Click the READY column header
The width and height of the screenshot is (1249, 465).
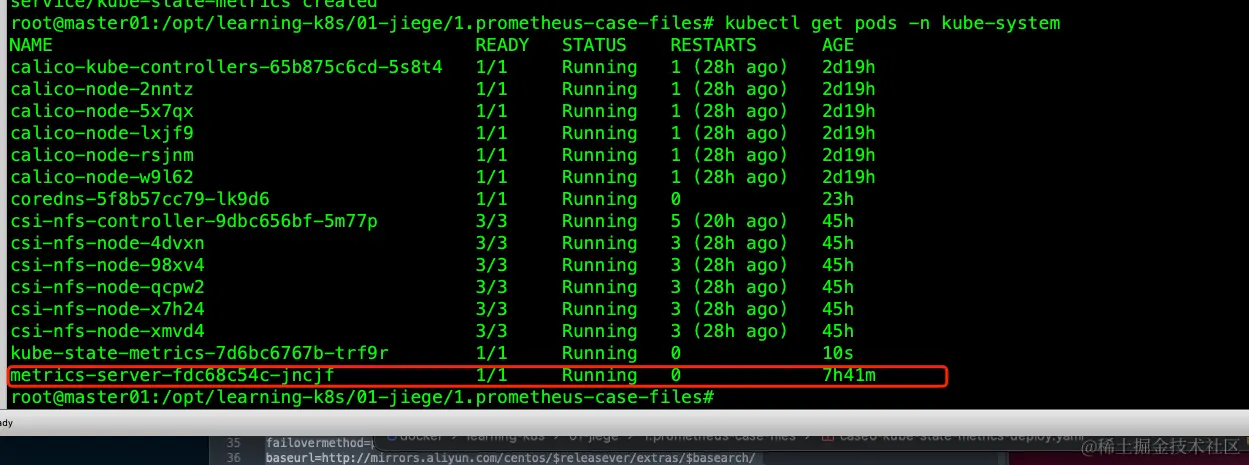[502, 45]
